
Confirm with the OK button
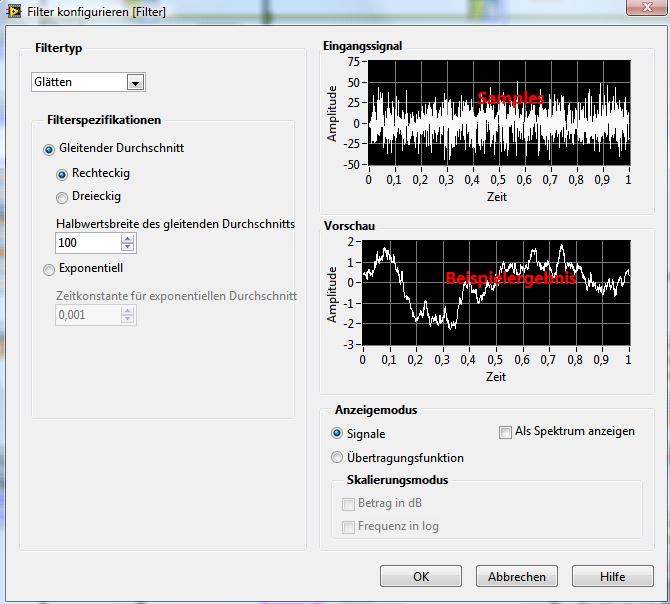(421, 576)
